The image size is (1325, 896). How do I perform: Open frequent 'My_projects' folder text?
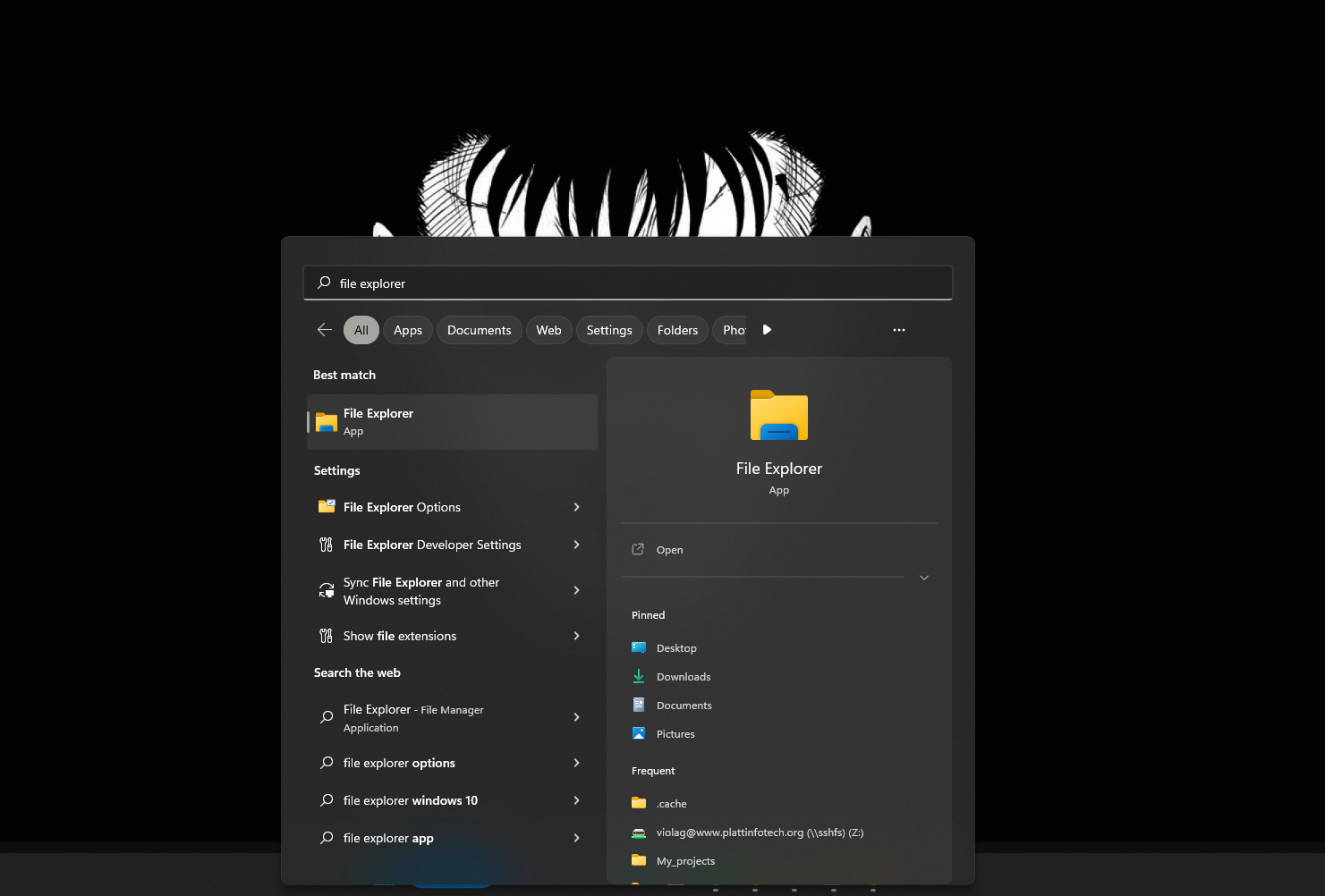685,861
